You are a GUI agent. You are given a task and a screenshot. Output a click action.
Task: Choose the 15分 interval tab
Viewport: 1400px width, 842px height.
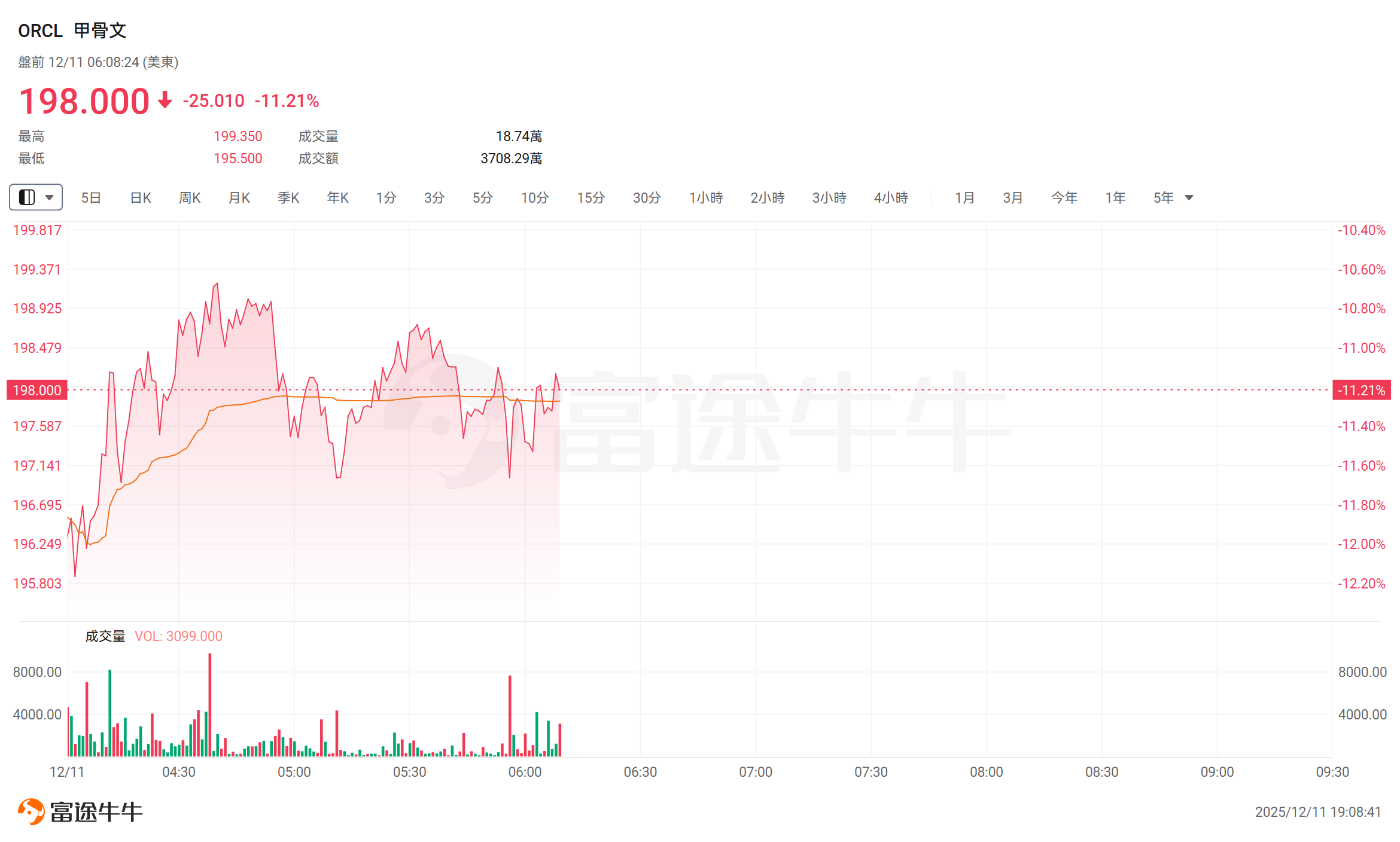591,198
